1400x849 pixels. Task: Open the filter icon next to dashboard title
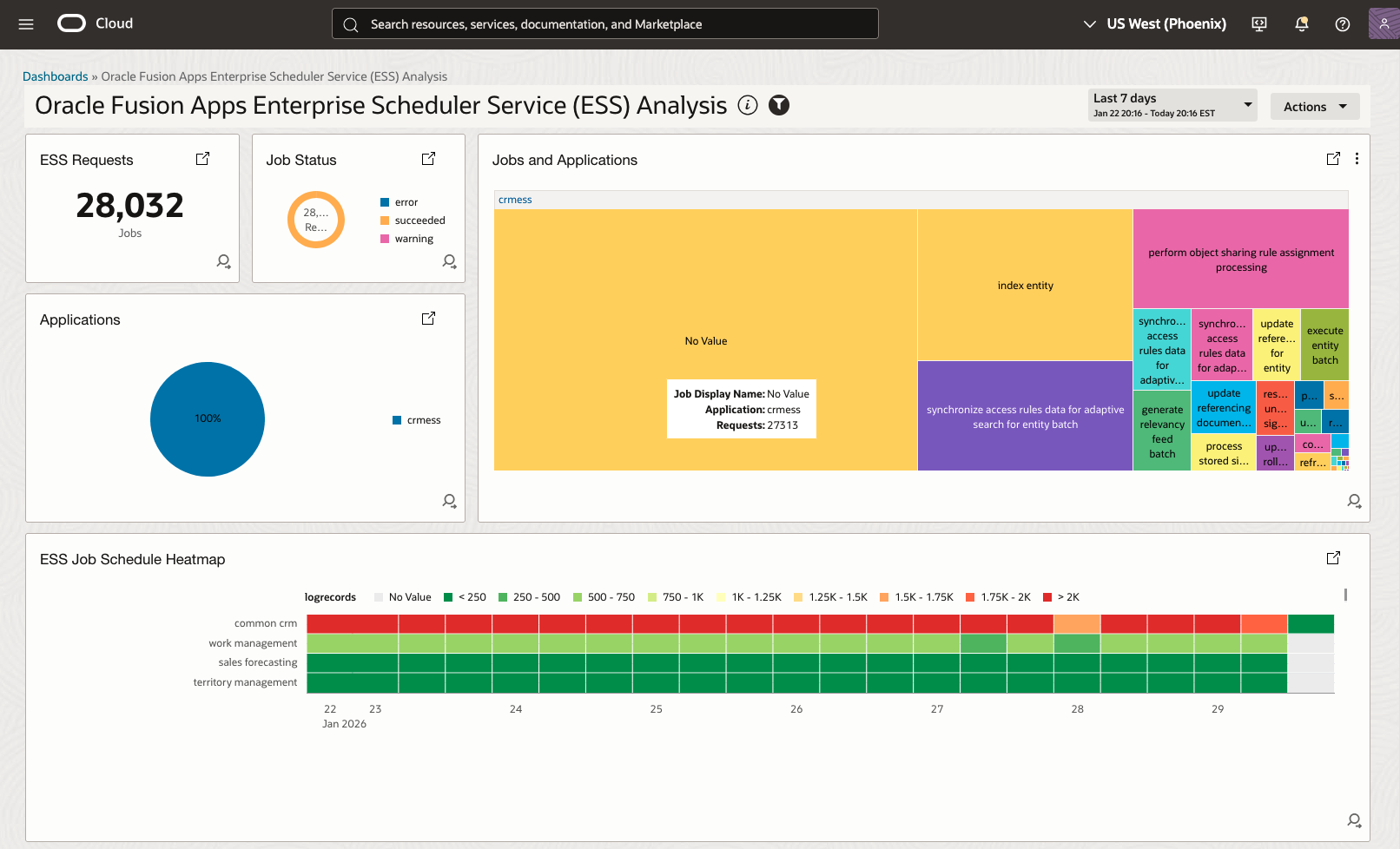779,105
